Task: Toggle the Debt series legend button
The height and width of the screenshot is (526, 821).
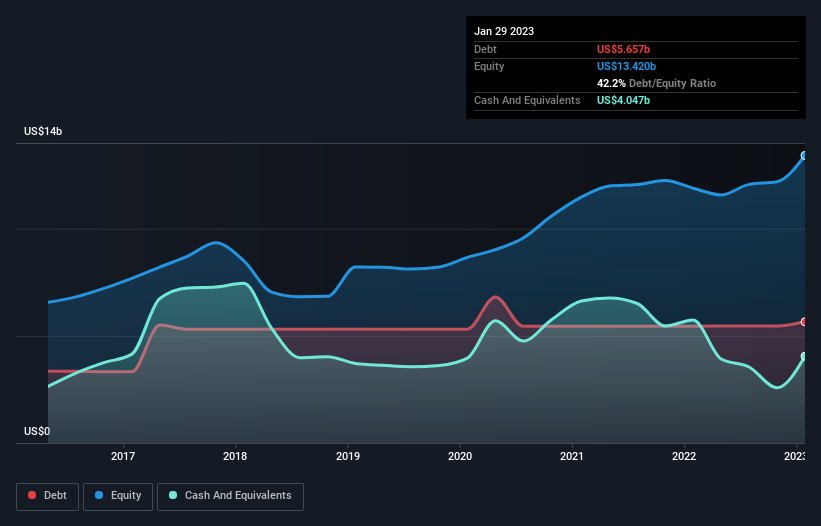Action: click(48, 496)
